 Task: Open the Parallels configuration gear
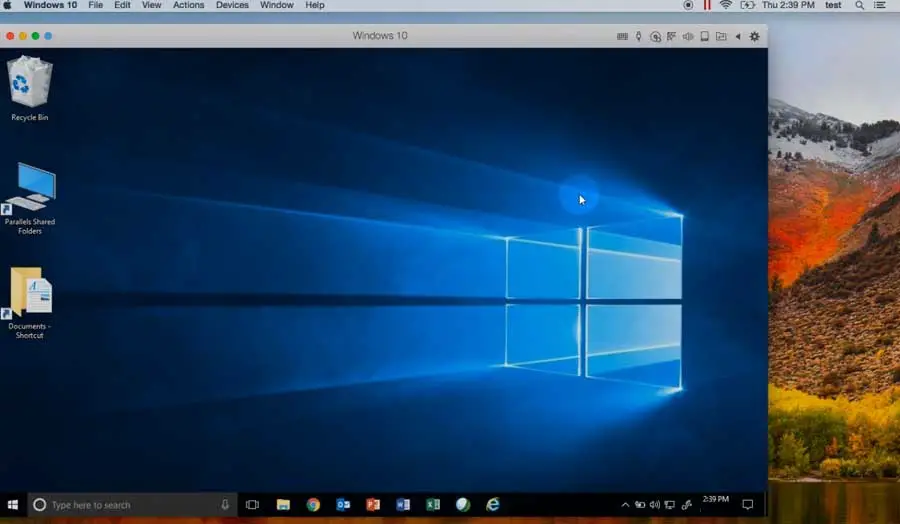(x=755, y=36)
